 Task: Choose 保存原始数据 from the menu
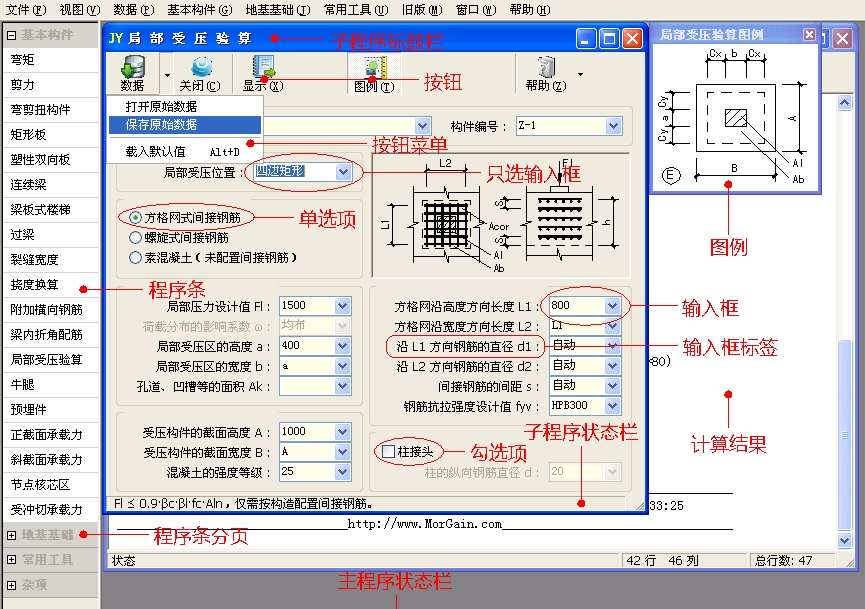[x=185, y=125]
